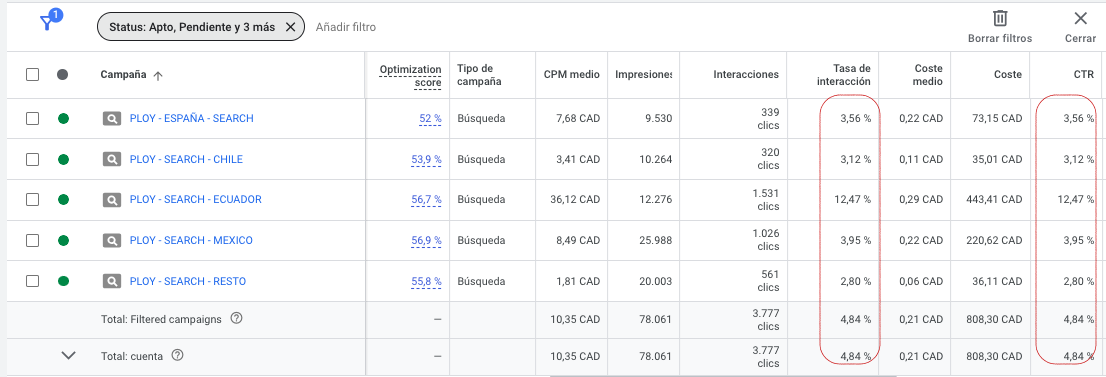Click help icon next to Total: Filtered campaigns

coord(237,318)
